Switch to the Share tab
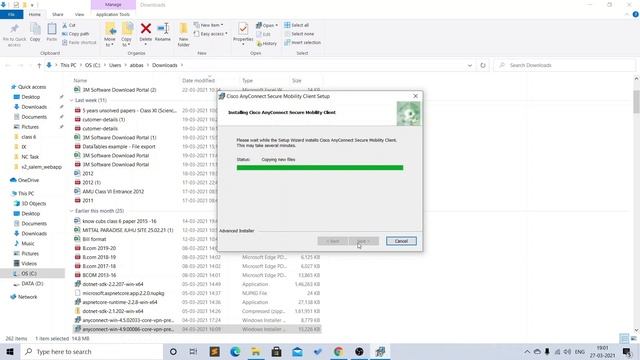The width and height of the screenshot is (640, 360). (58, 15)
